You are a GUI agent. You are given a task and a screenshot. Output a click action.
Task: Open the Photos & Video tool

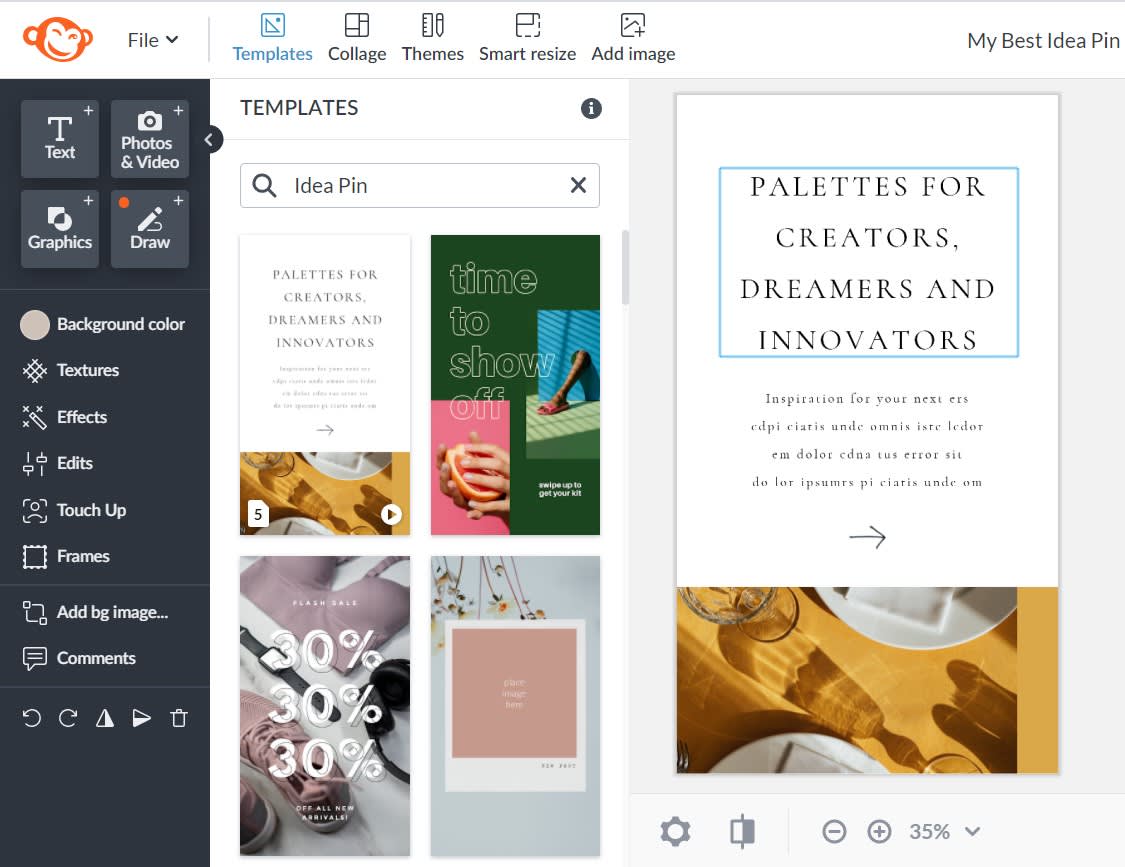tap(150, 139)
